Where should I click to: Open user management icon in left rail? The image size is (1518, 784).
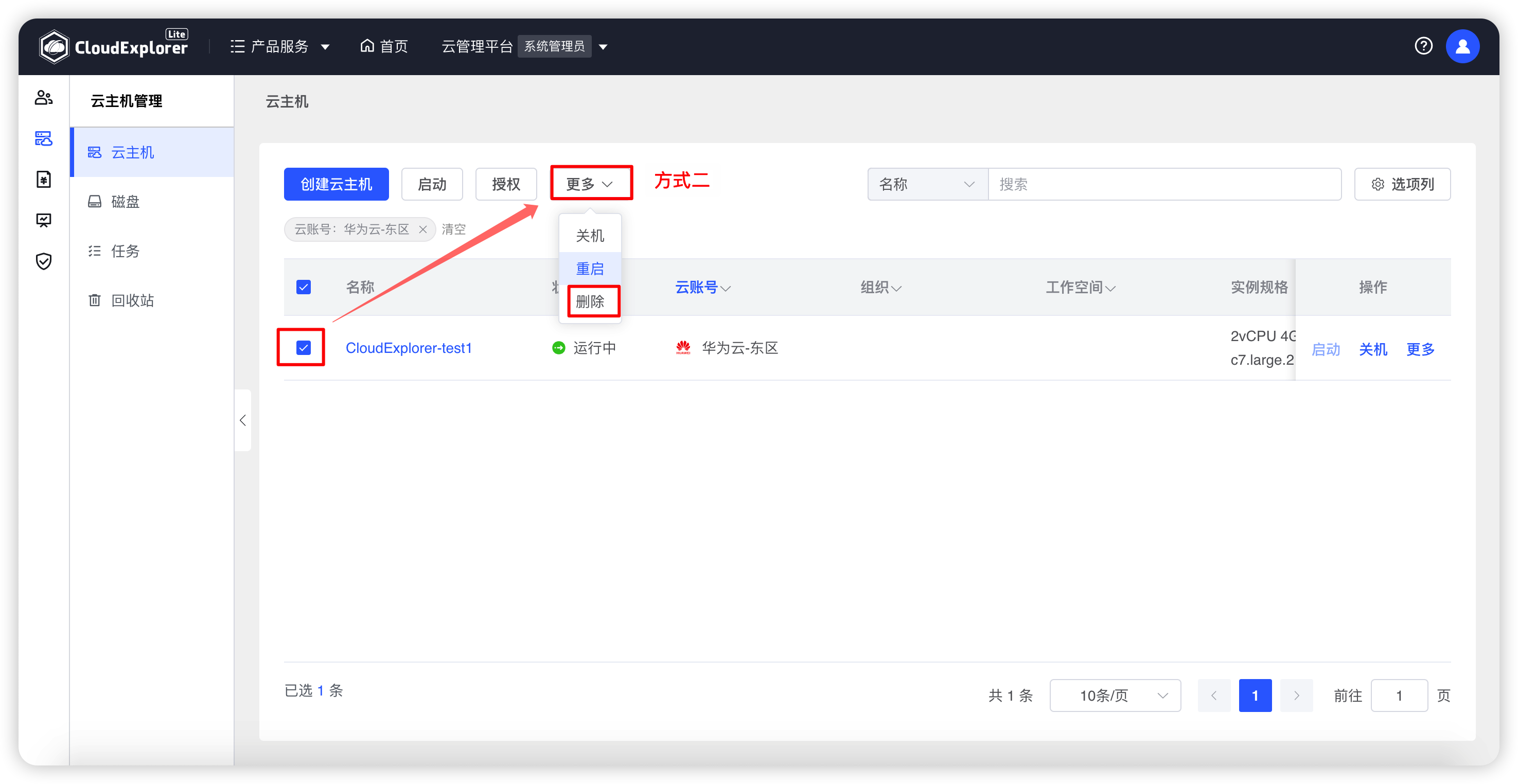(44, 97)
